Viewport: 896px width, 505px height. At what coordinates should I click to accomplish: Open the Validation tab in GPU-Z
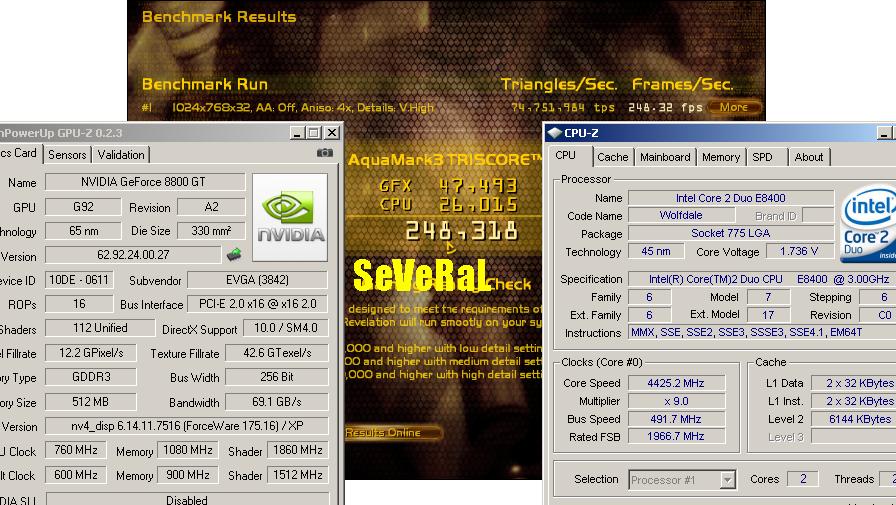(x=121, y=155)
